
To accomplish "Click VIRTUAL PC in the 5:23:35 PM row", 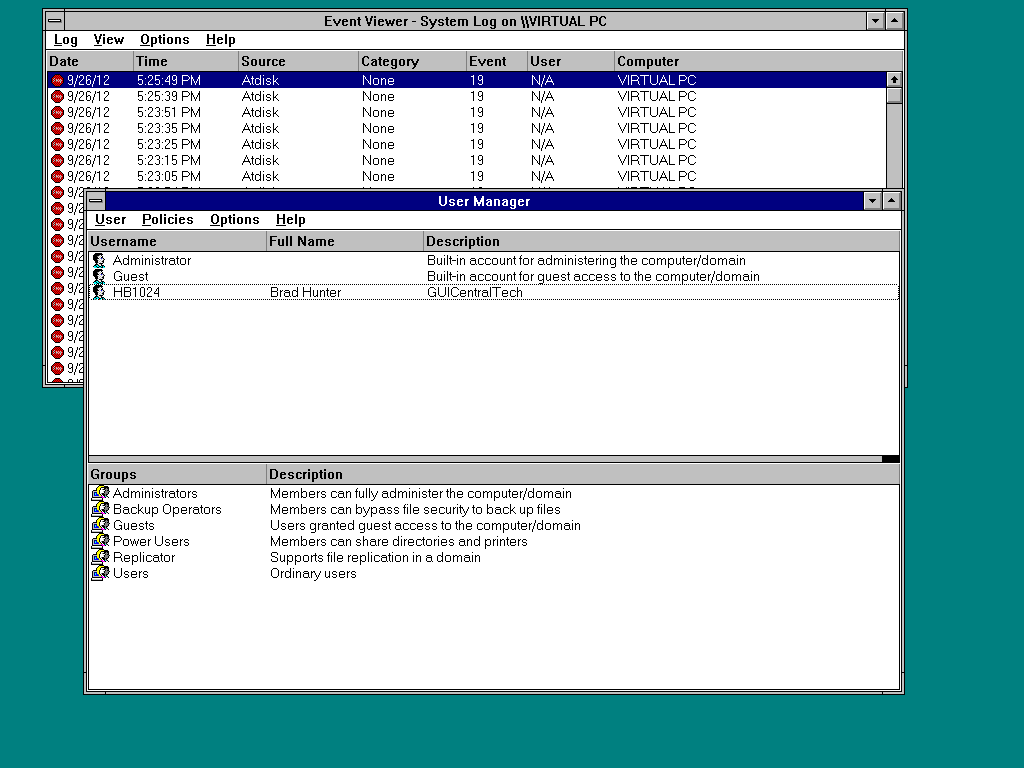I will click(x=657, y=129).
